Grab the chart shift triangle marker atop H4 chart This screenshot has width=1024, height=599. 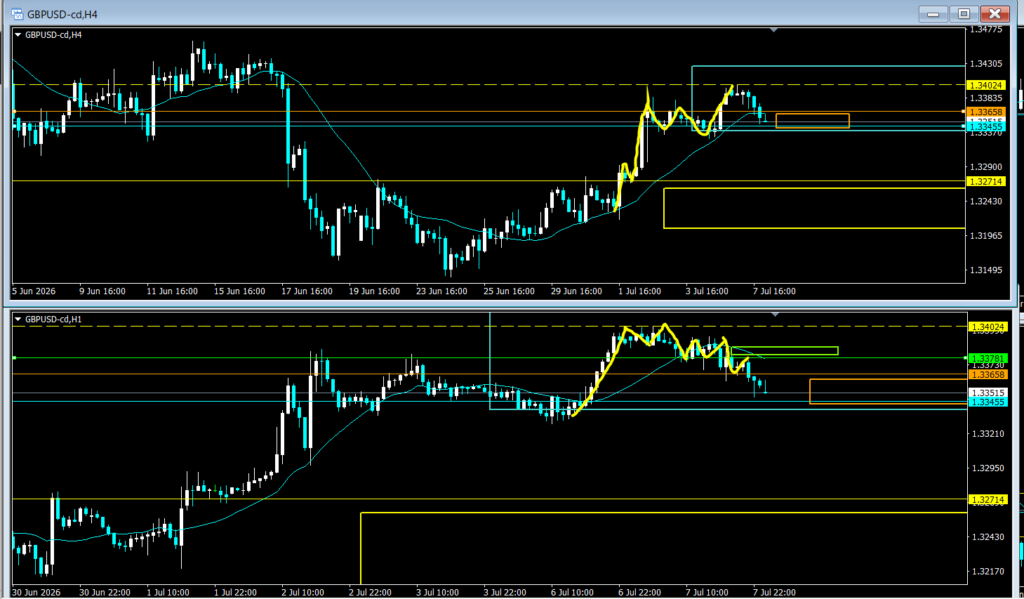coord(775,30)
